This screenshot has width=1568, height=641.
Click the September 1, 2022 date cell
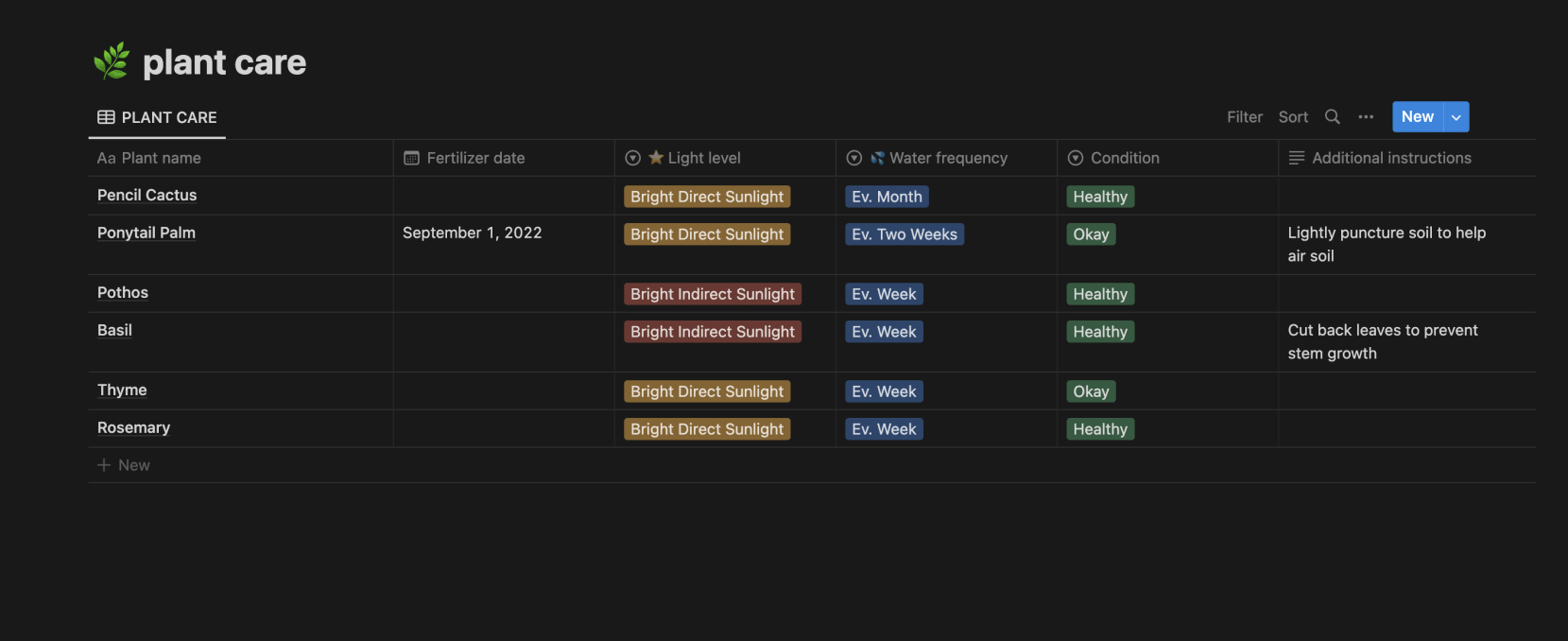pos(504,244)
